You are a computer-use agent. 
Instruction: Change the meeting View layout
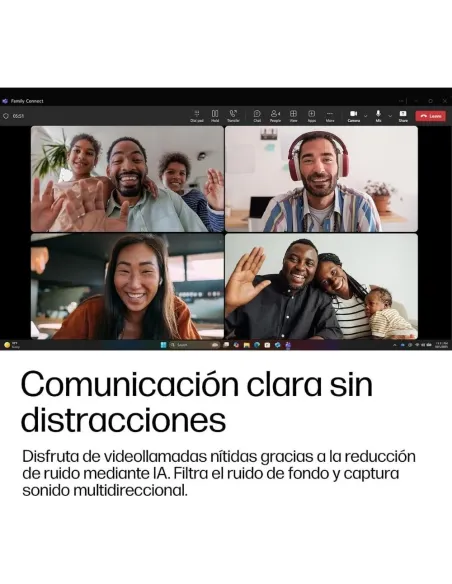click(x=293, y=116)
